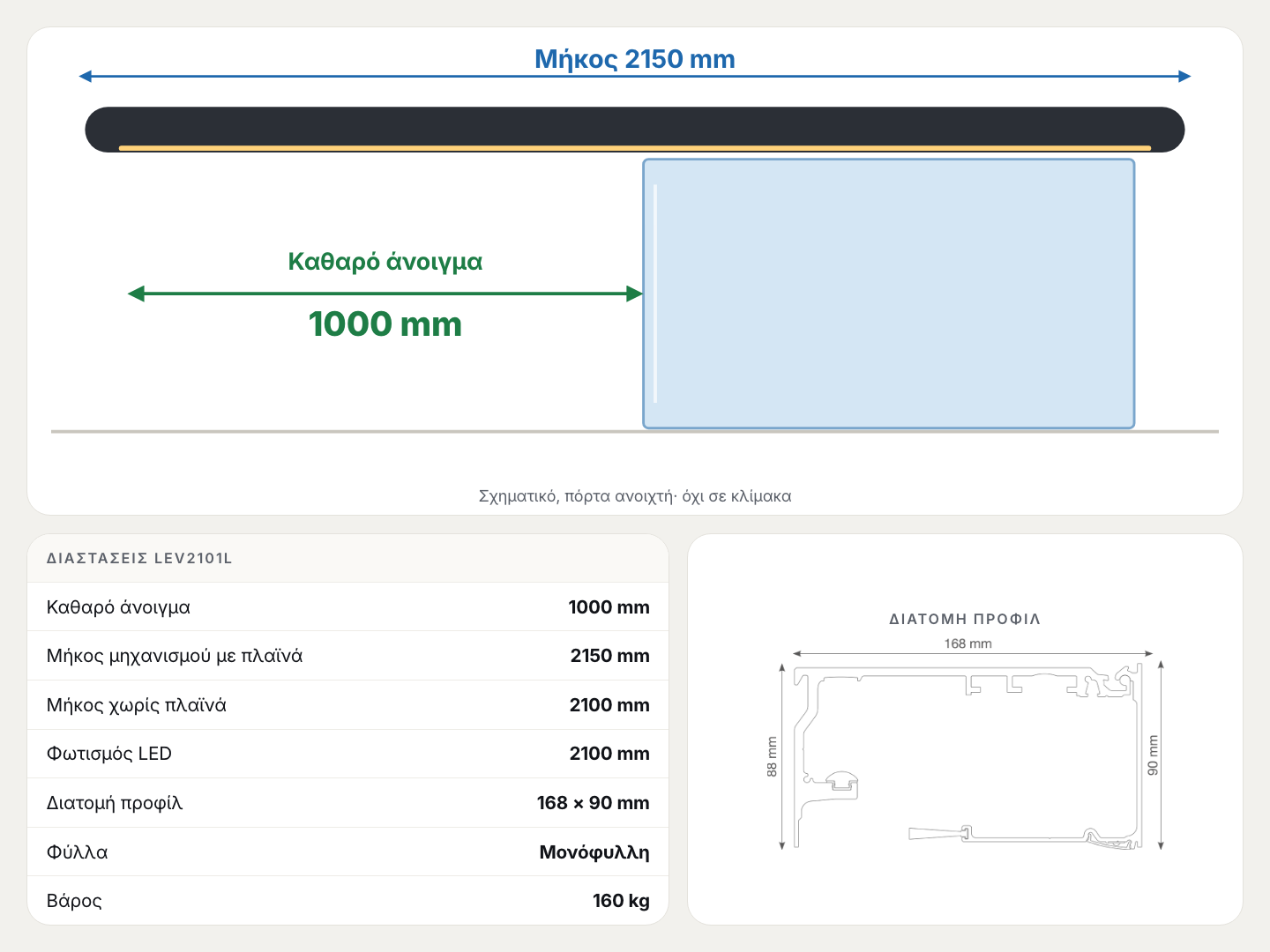The image size is (1270, 952).
Task: Click the profile cross-section drawing
Action: [967, 757]
